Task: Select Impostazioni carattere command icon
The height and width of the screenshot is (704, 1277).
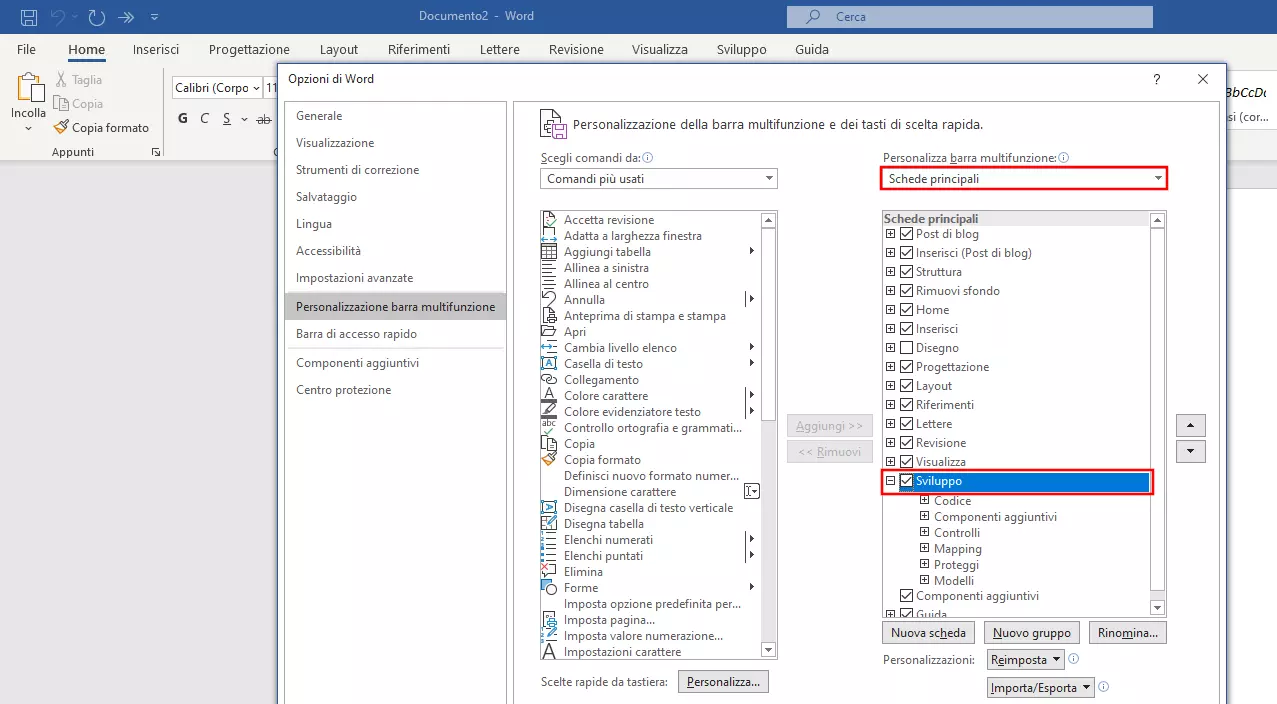Action: click(x=548, y=651)
